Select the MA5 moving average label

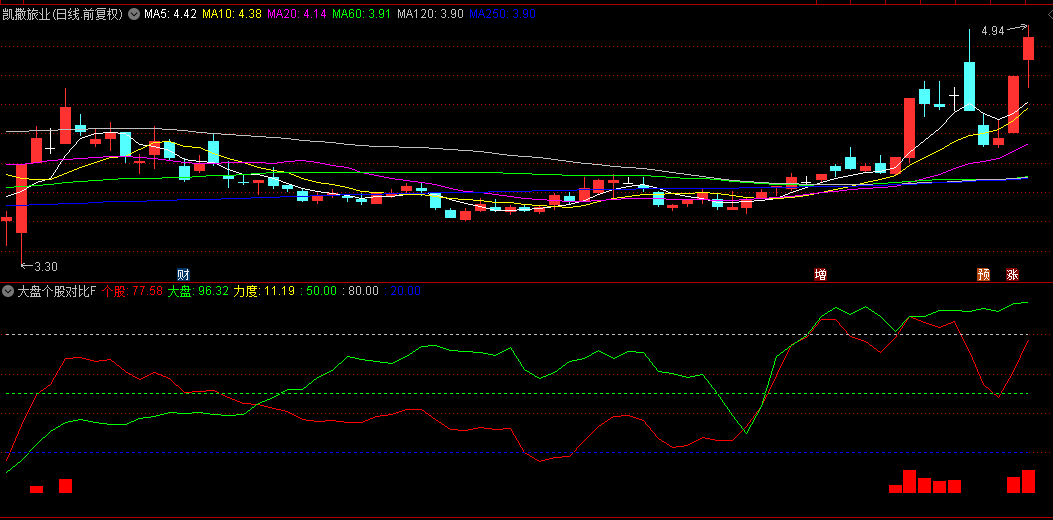click(170, 14)
